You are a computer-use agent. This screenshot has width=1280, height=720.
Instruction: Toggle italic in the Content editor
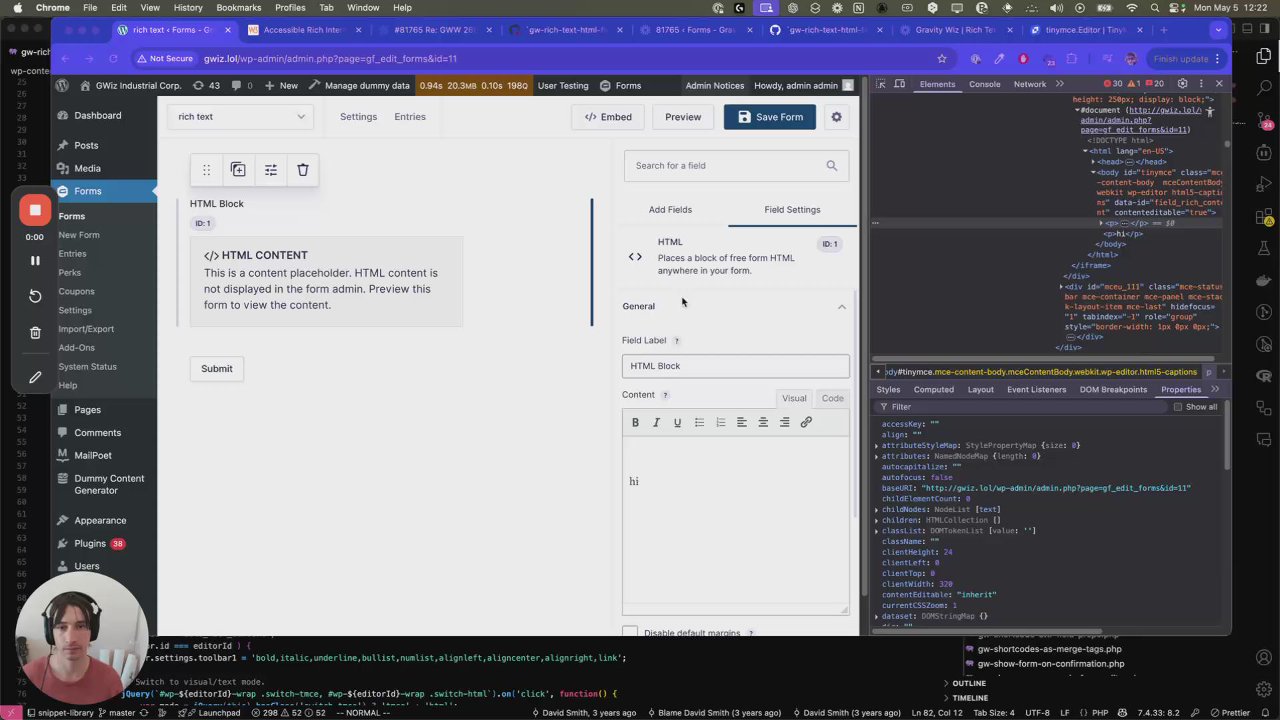pos(656,423)
